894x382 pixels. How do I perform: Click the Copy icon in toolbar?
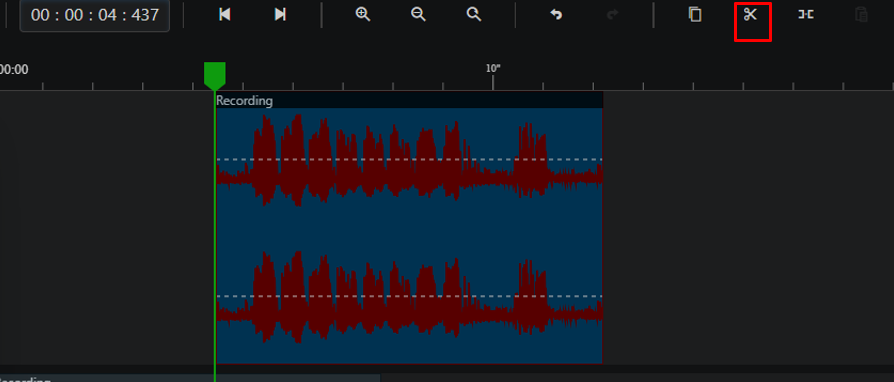pos(694,15)
